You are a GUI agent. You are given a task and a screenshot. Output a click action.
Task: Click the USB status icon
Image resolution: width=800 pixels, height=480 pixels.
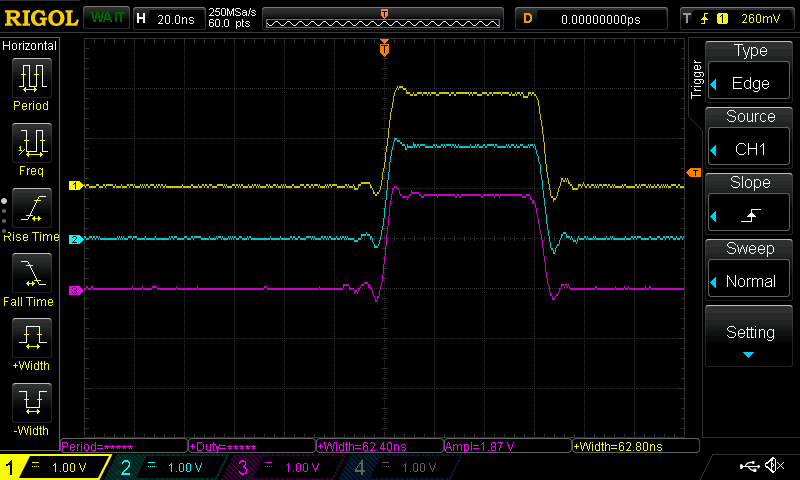point(749,466)
